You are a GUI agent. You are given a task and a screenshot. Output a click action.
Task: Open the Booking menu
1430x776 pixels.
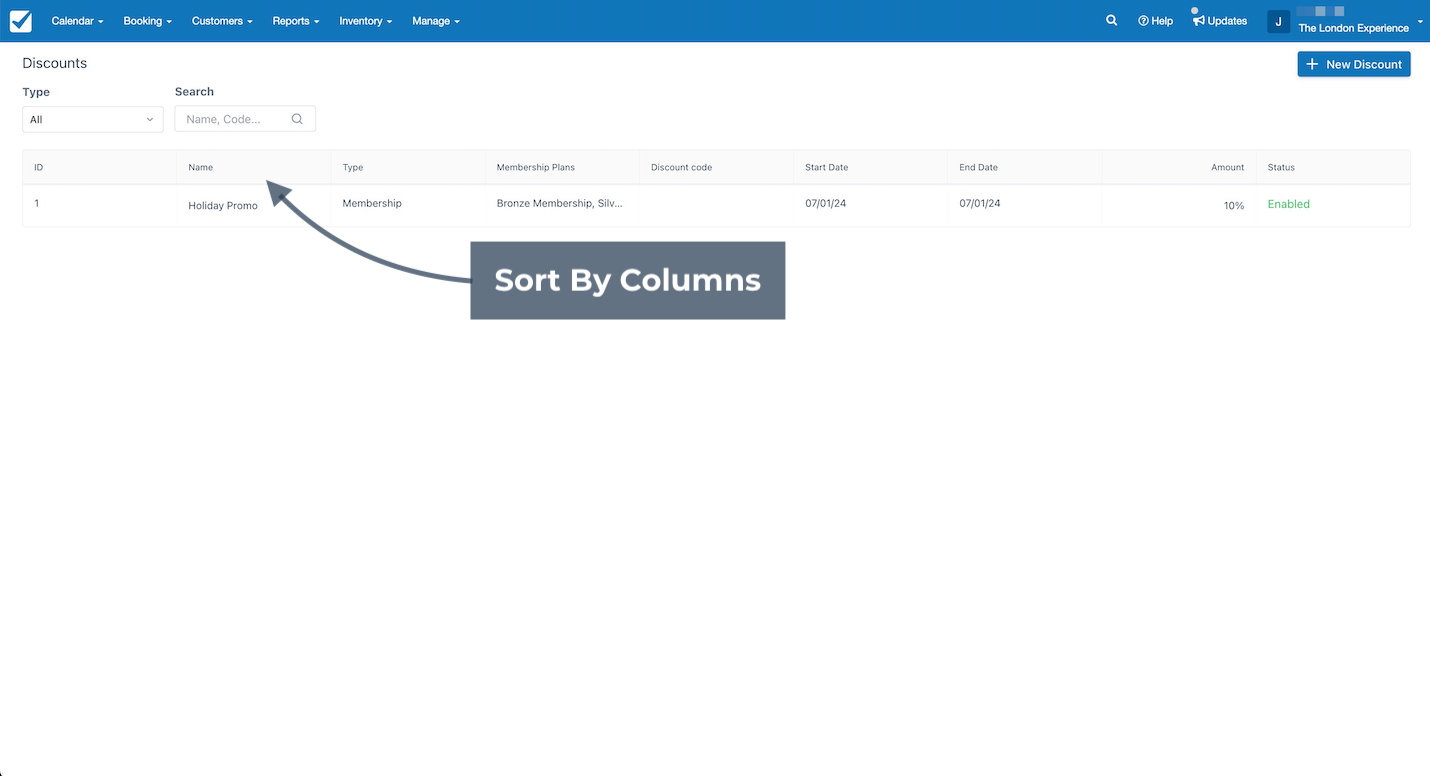(x=147, y=21)
